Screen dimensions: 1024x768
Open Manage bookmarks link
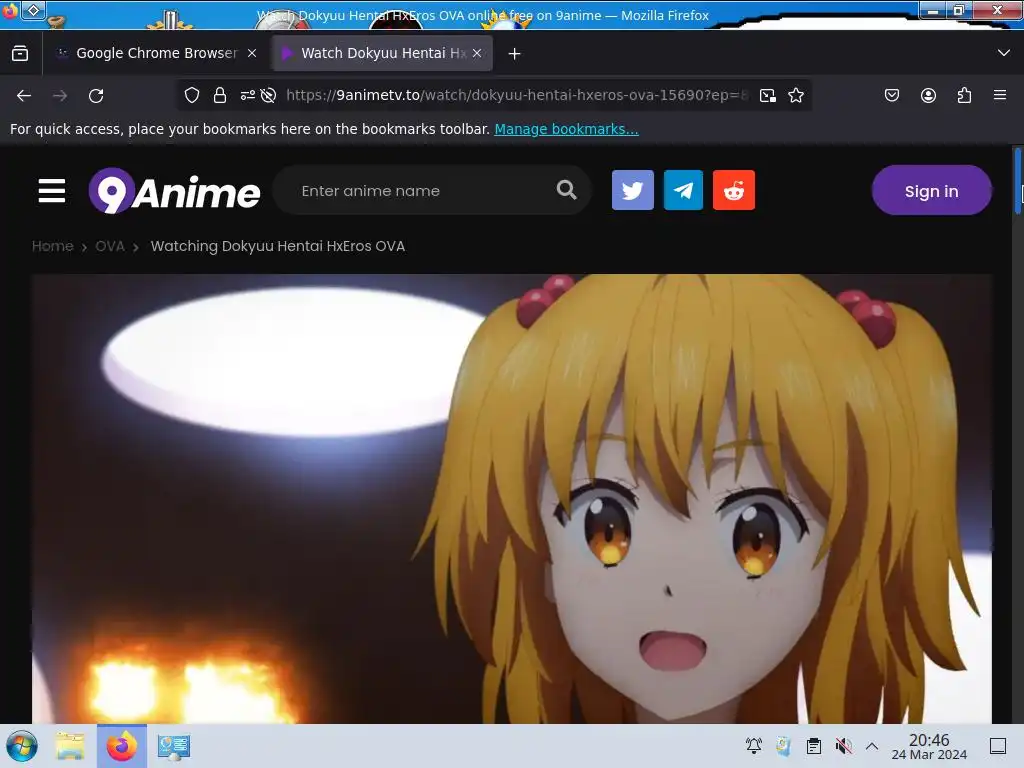pyautogui.click(x=566, y=129)
